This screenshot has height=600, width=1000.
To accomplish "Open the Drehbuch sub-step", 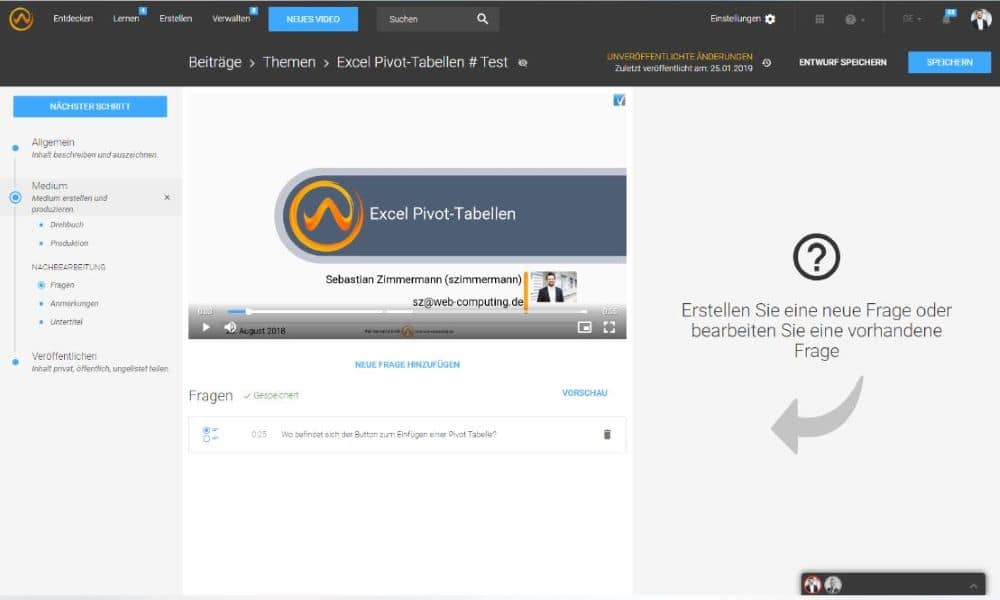I will click(66, 225).
